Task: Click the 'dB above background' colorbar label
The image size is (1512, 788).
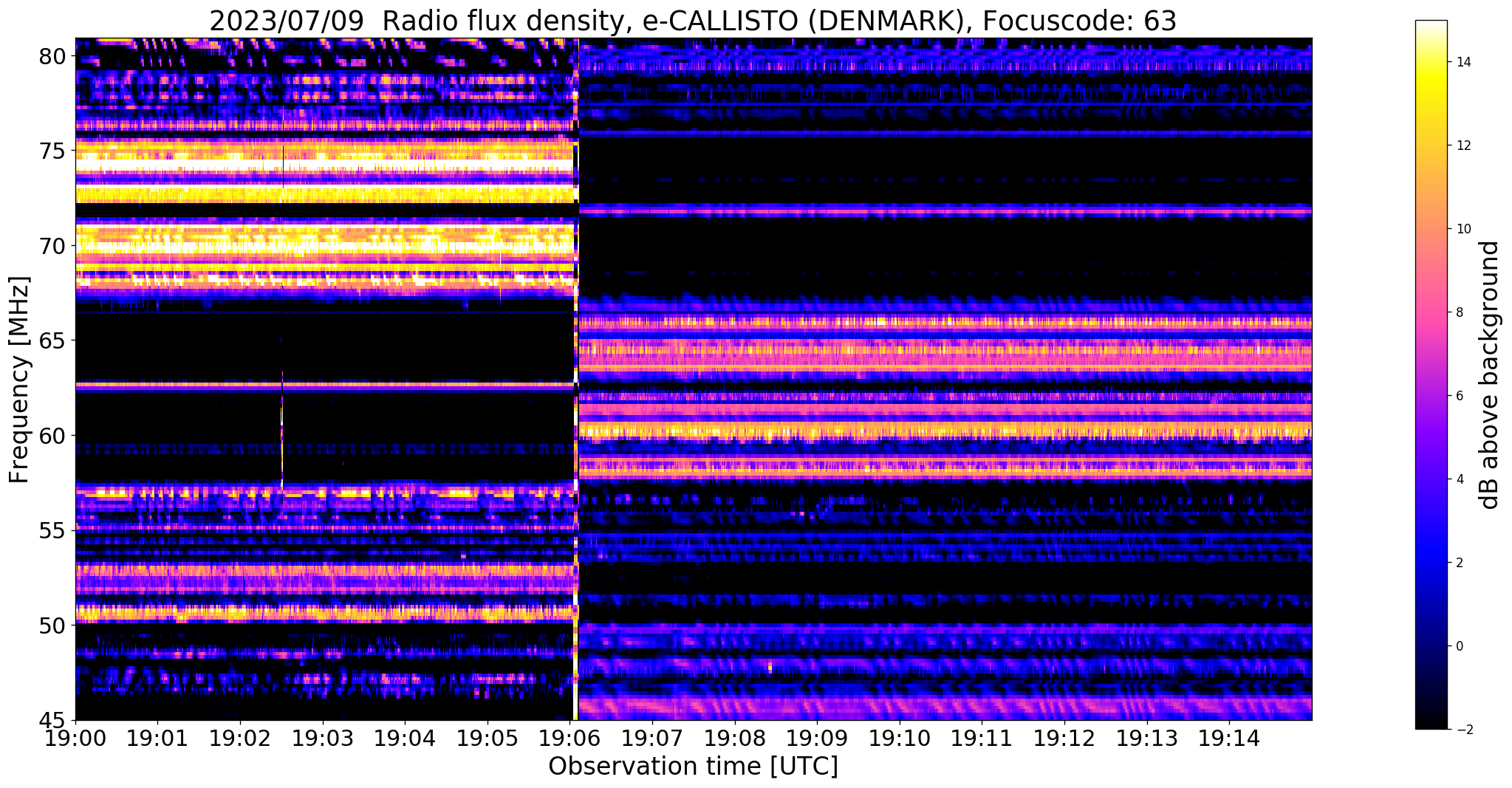Action: pyautogui.click(x=1490, y=375)
